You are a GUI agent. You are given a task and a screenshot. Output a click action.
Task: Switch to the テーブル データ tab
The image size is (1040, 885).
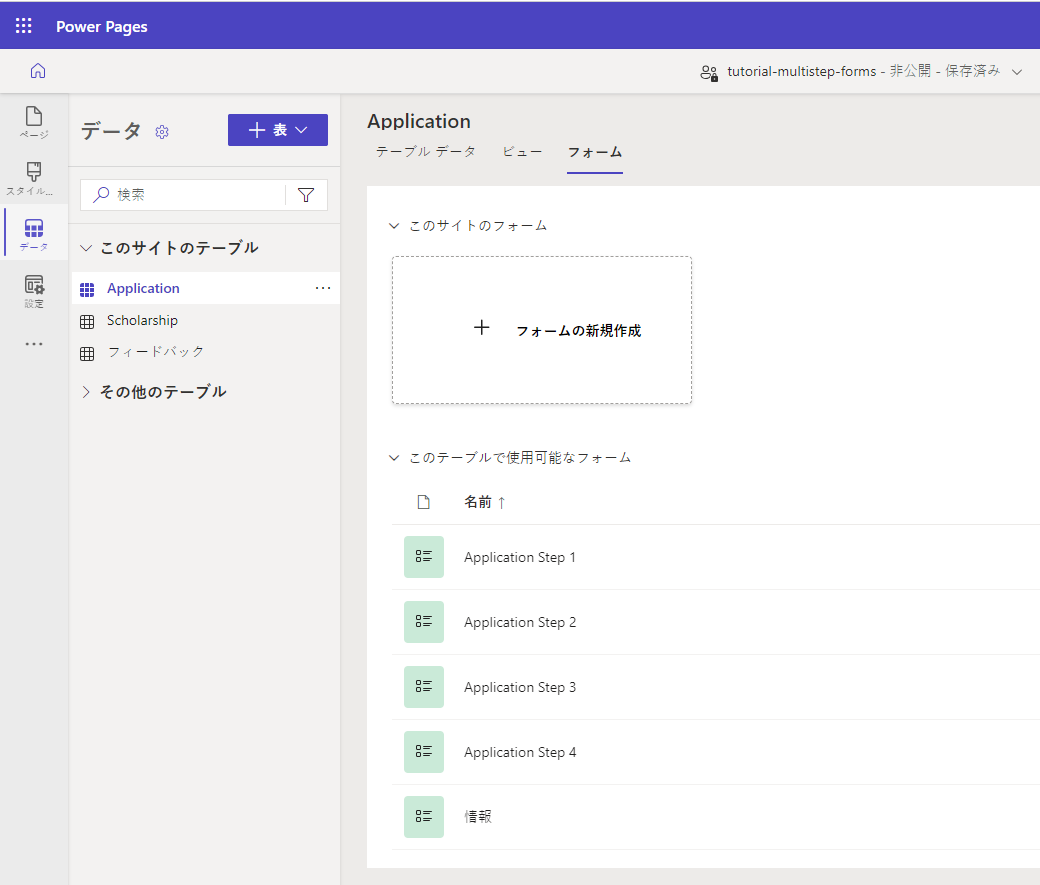tap(426, 152)
